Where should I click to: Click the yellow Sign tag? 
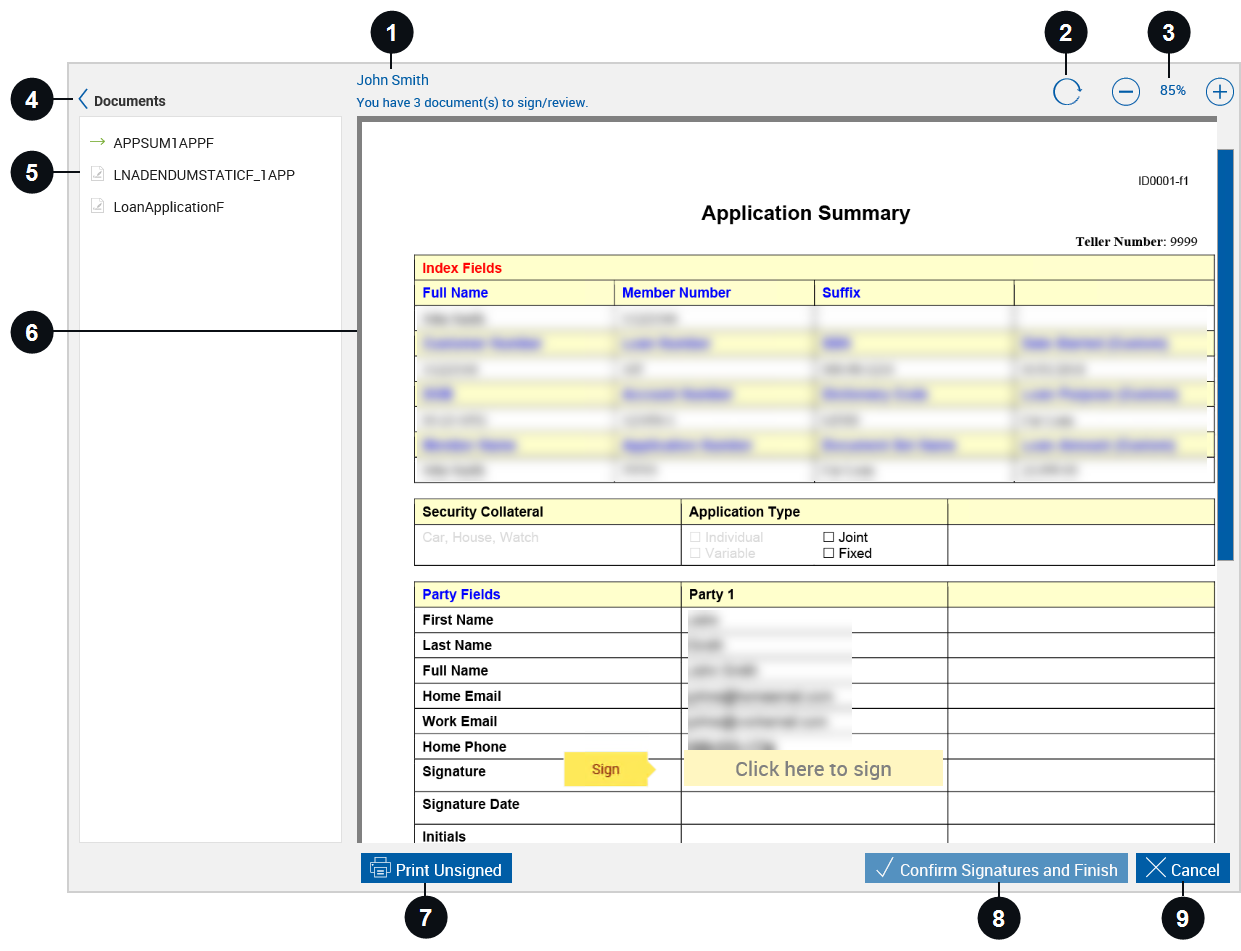point(610,769)
